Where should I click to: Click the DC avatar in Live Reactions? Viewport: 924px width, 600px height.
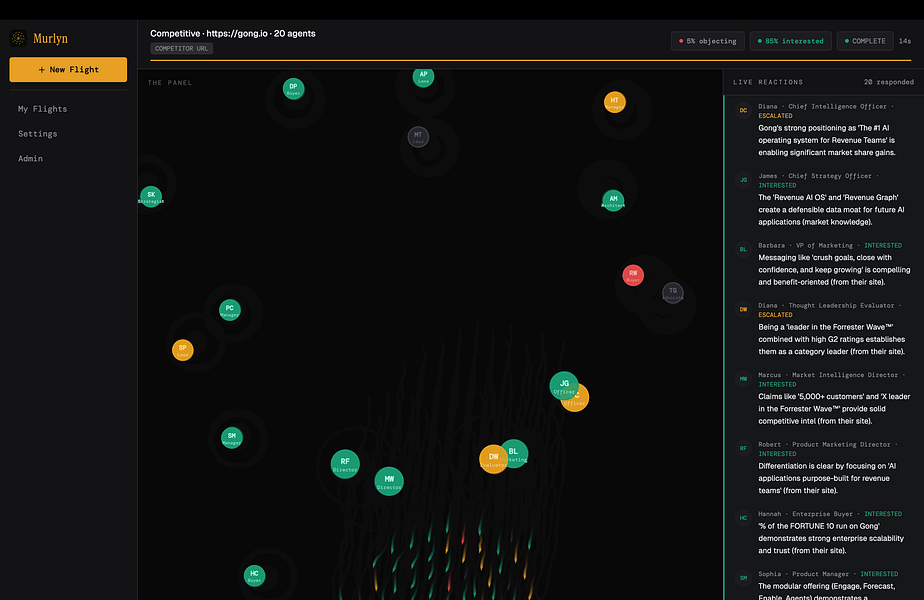pos(743,110)
